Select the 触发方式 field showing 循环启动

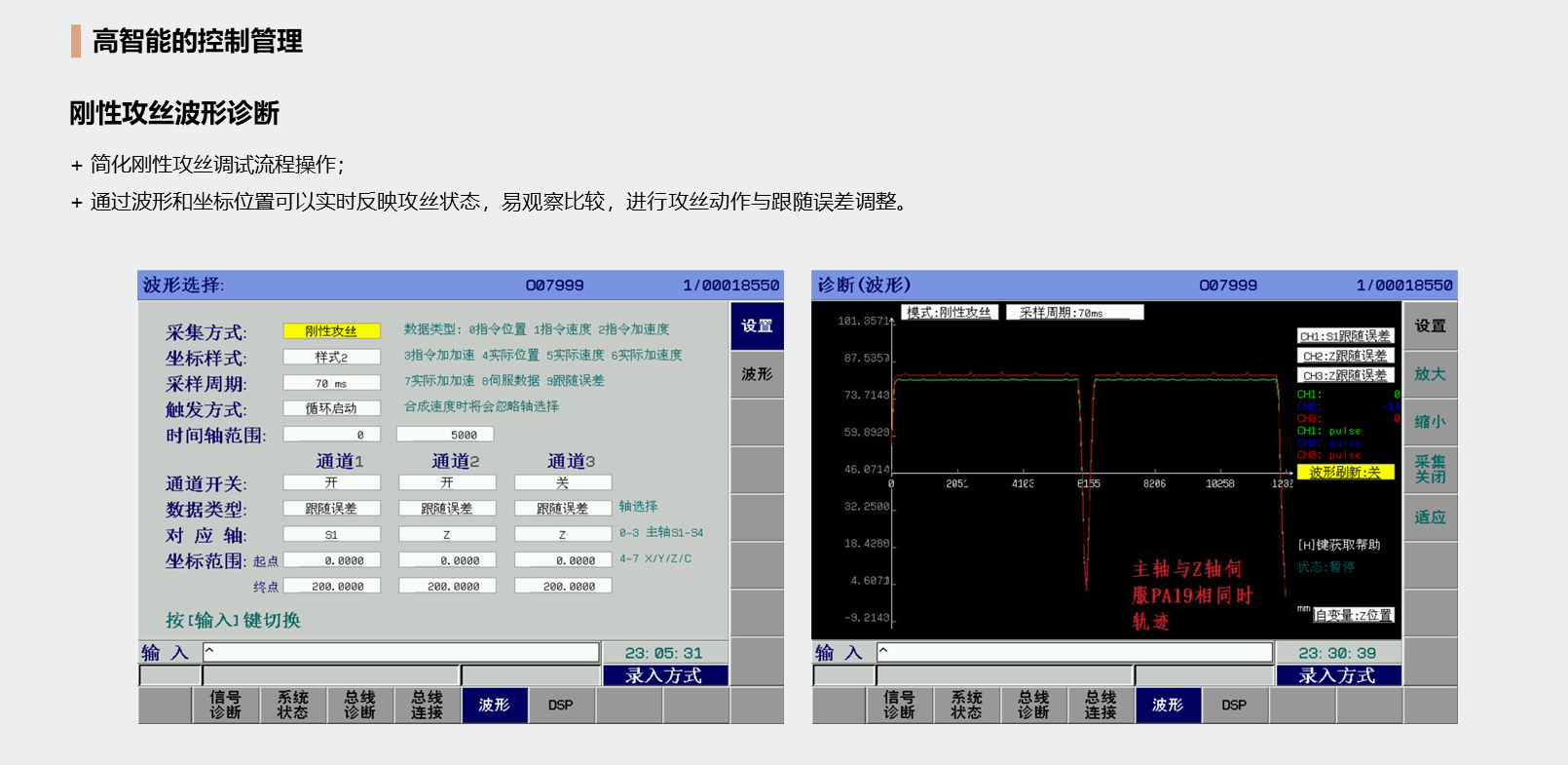pyautogui.click(x=331, y=408)
